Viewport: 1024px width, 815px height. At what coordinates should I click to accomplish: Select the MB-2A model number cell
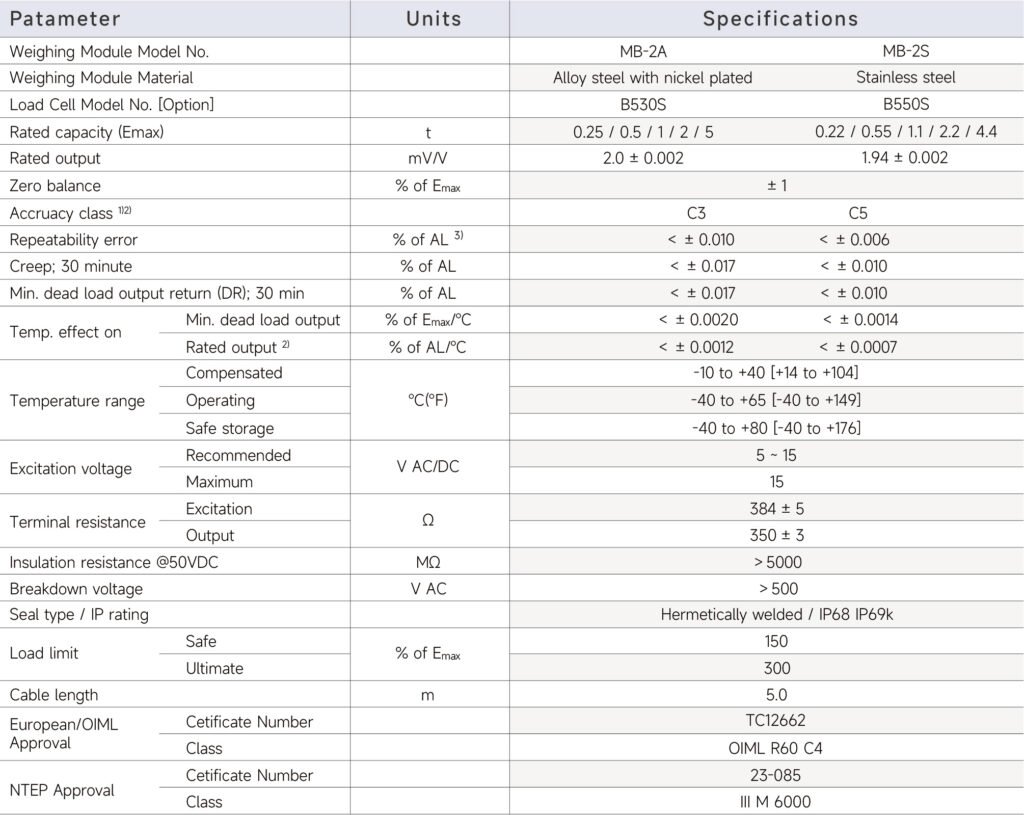[652, 51]
